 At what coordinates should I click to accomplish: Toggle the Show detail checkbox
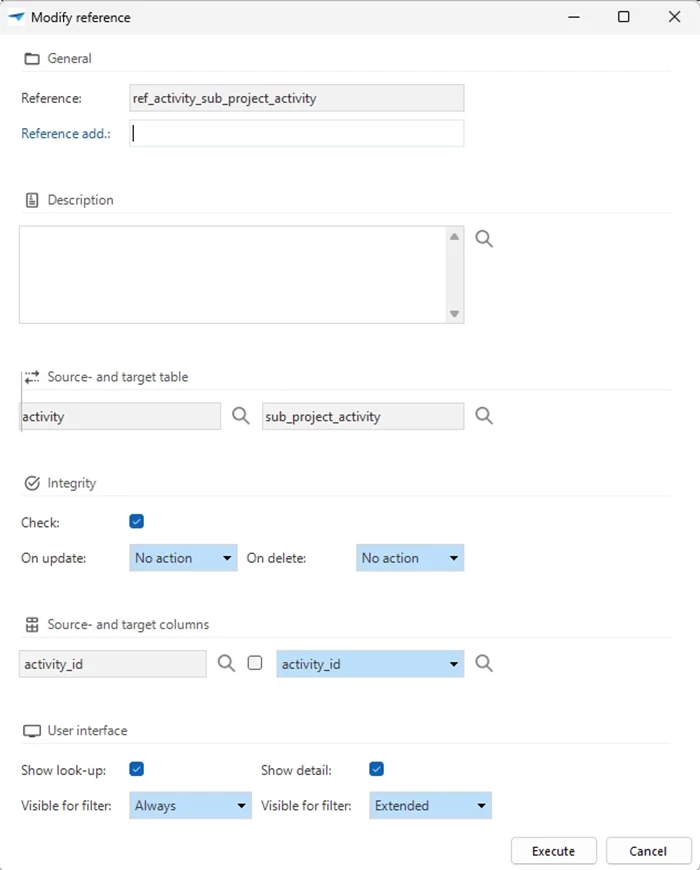(376, 769)
